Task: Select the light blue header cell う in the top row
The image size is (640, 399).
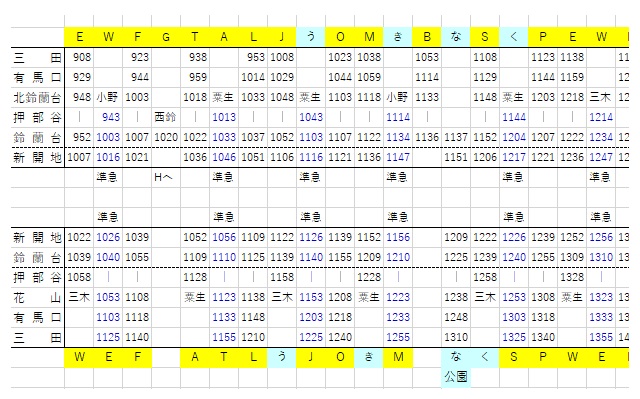Action: [311, 37]
